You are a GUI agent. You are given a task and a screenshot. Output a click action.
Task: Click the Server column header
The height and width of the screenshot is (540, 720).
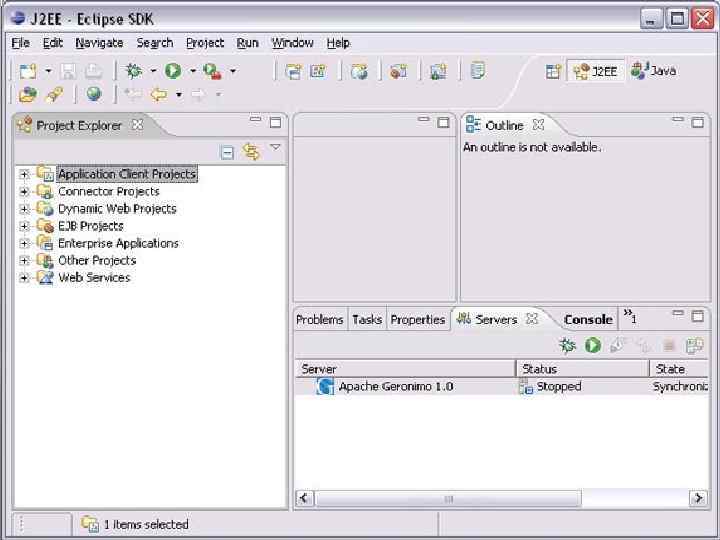pyautogui.click(x=405, y=369)
